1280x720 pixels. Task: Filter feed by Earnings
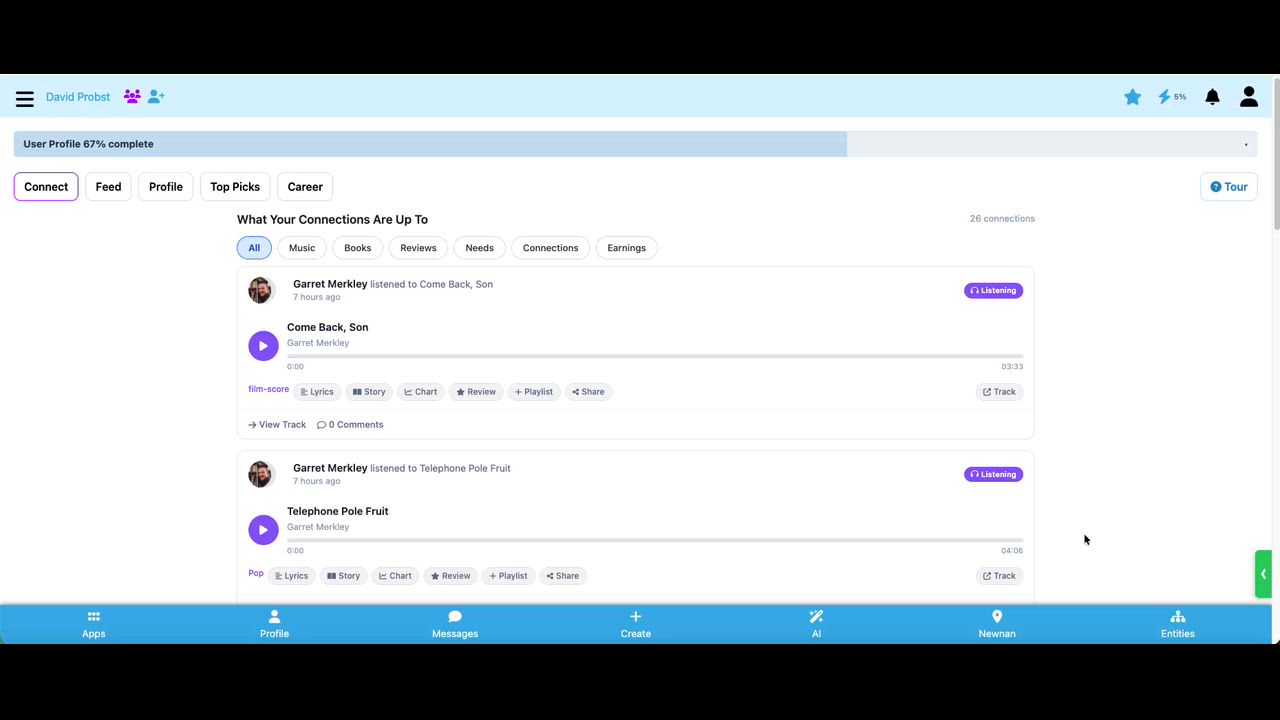627,248
